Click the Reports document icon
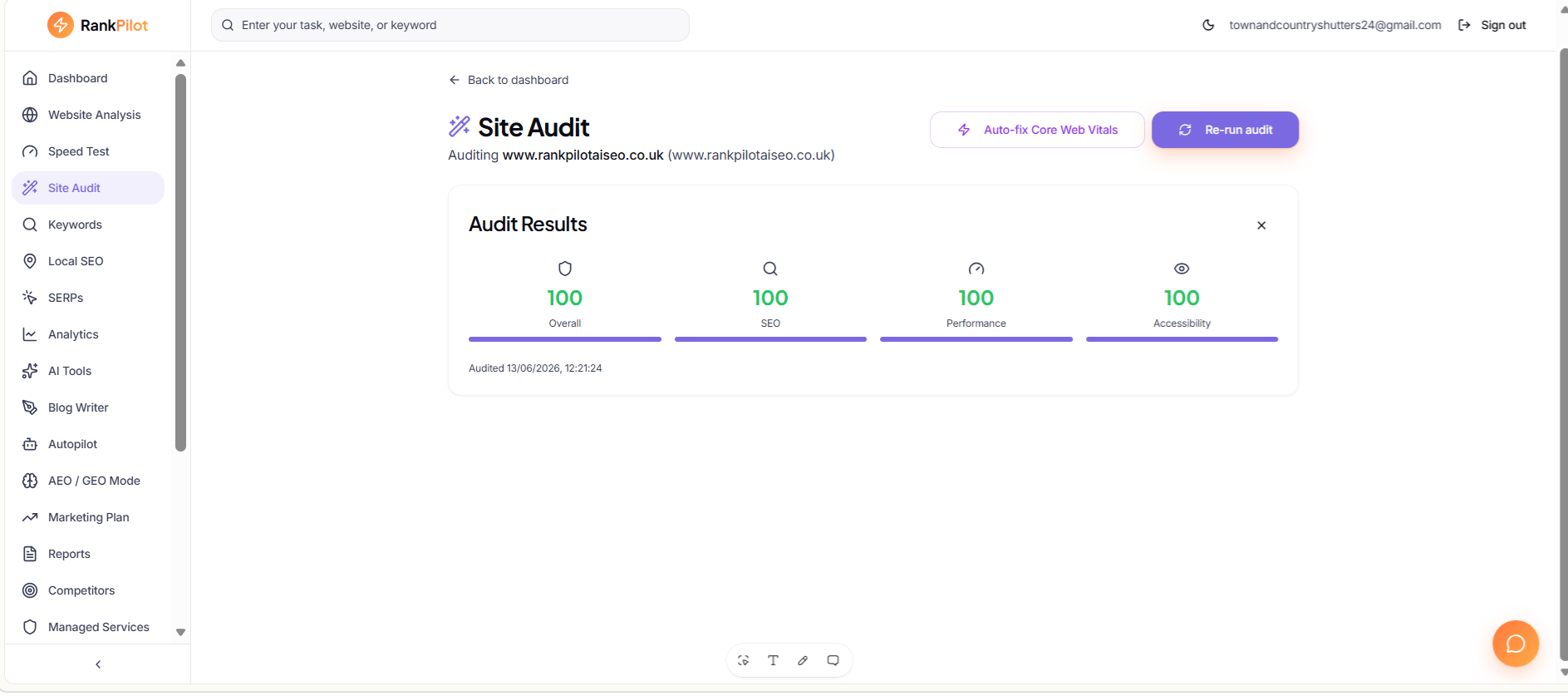Viewport: 1568px width, 696px height. coord(30,554)
